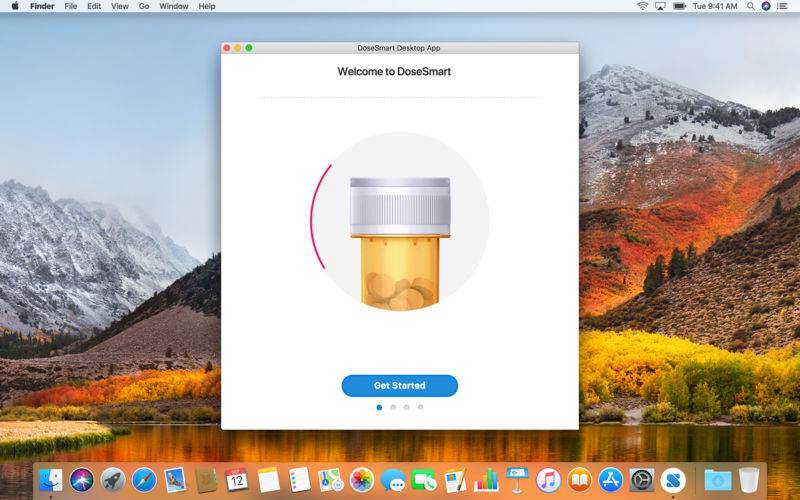Select the fourth onboarding page dot
Screen dimensions: 800x500
tap(420, 408)
